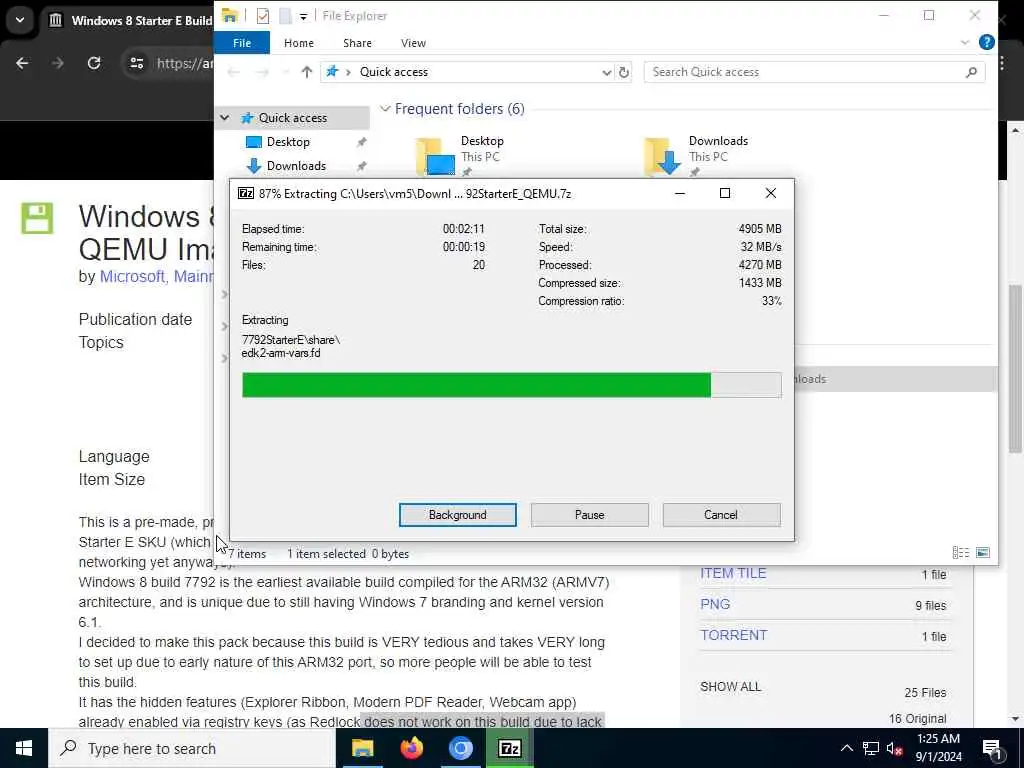Screen dimensions: 1024x768
Task: Click browser back arrow
Action: coord(22,63)
